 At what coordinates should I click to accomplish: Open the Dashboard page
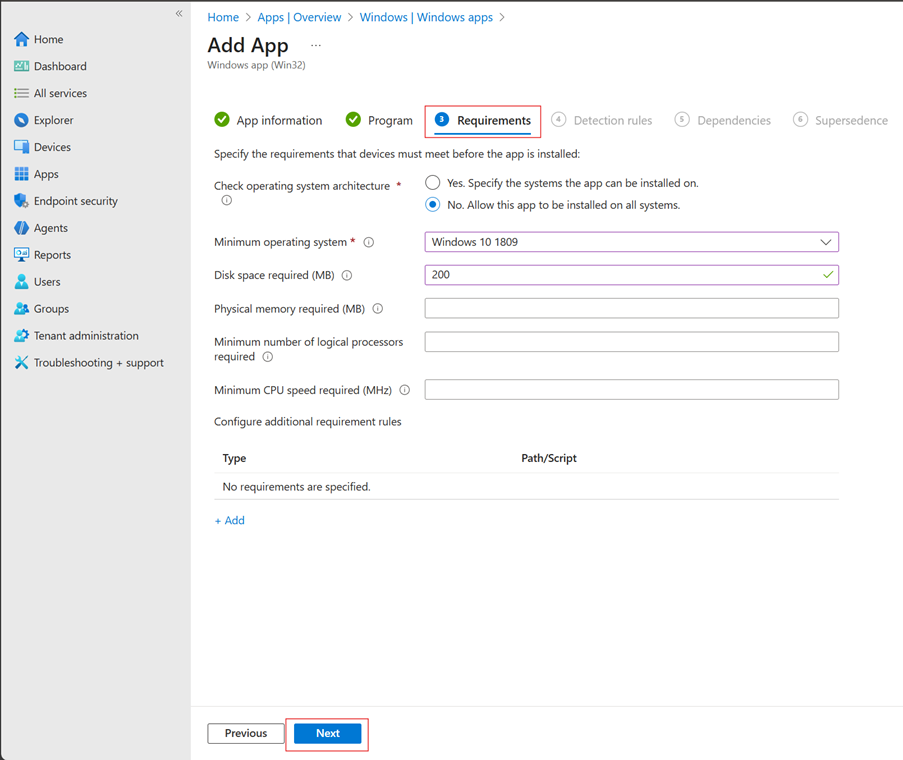pyautogui.click(x=58, y=66)
